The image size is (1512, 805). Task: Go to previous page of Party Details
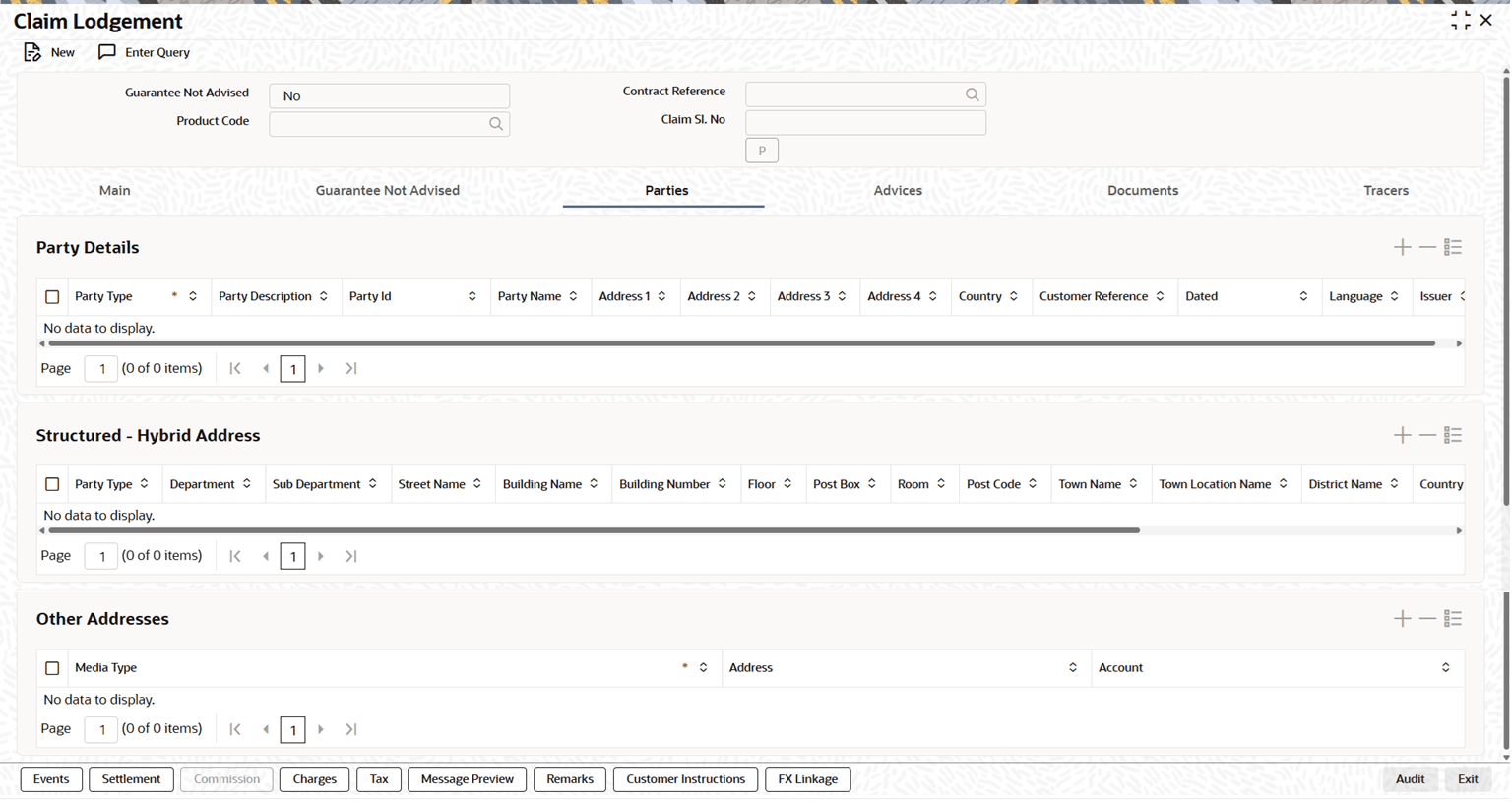tap(266, 368)
